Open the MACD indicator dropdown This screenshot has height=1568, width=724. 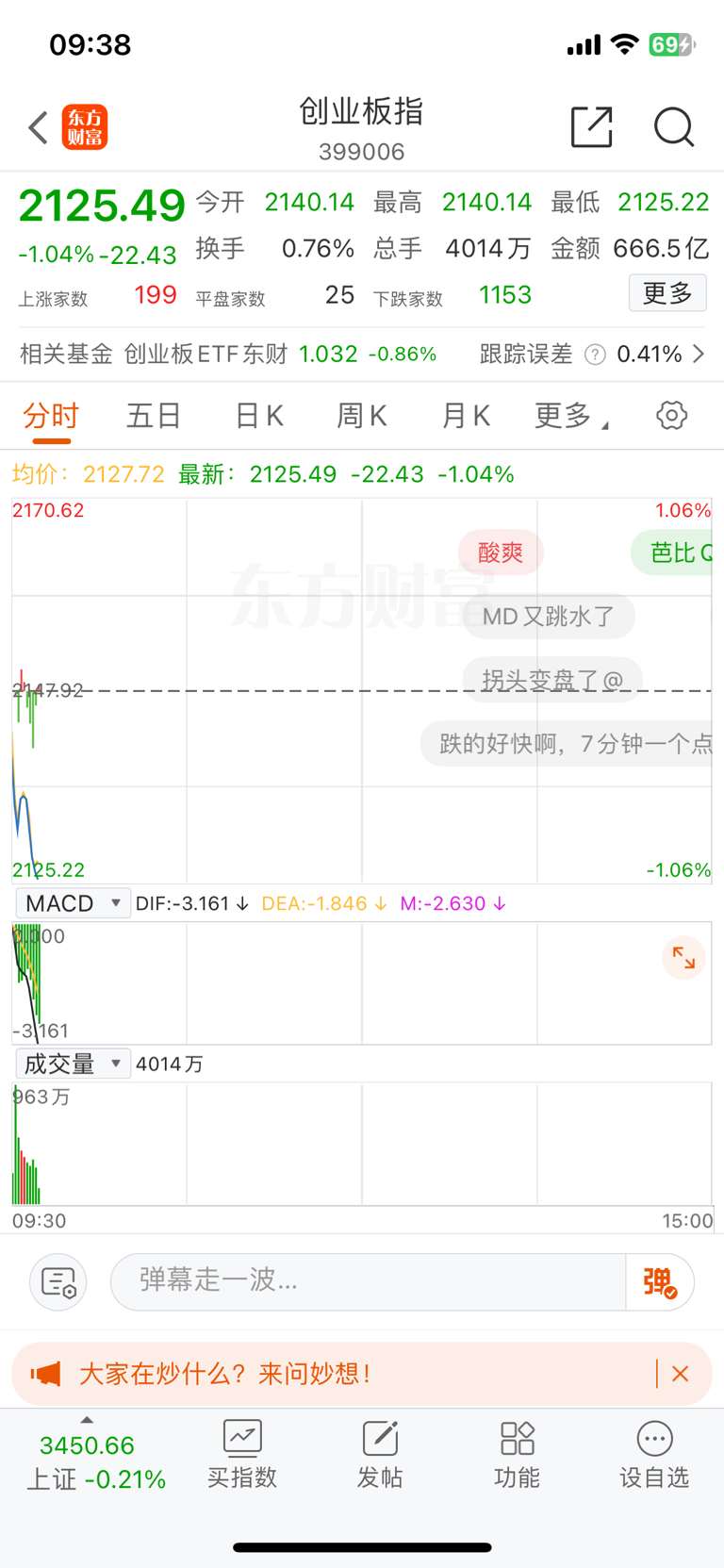[x=73, y=903]
